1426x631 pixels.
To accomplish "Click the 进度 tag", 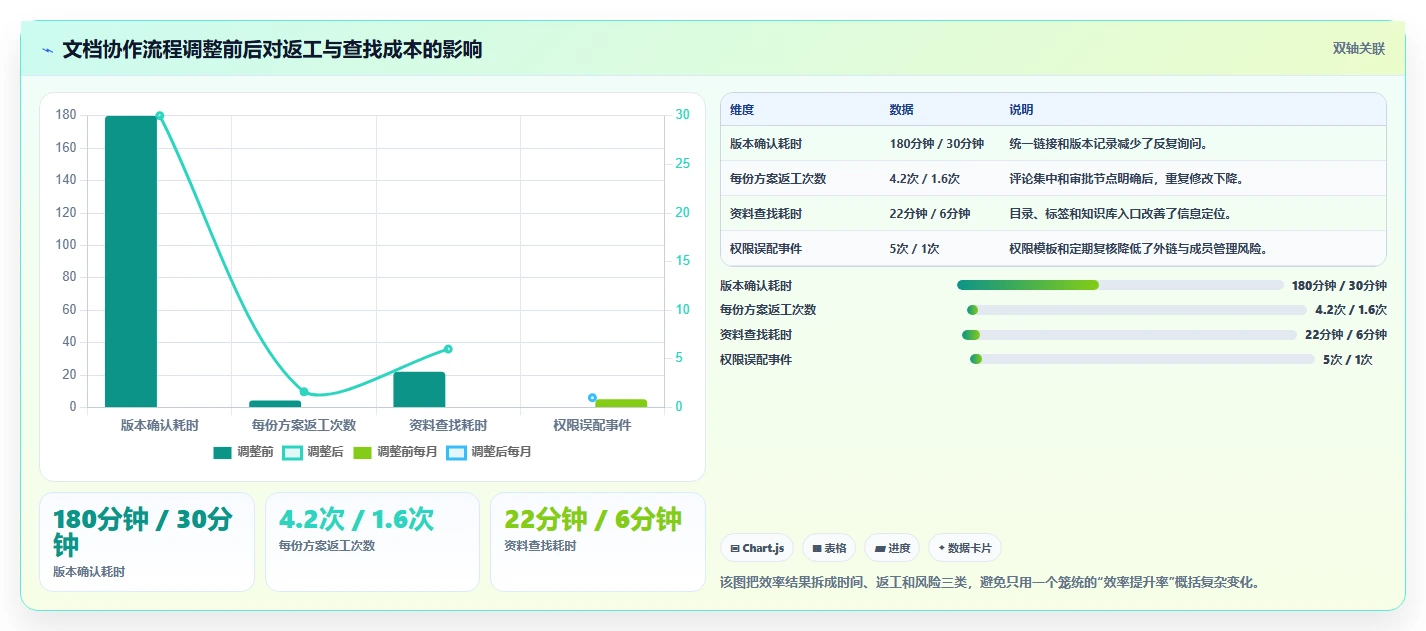I will (x=892, y=548).
